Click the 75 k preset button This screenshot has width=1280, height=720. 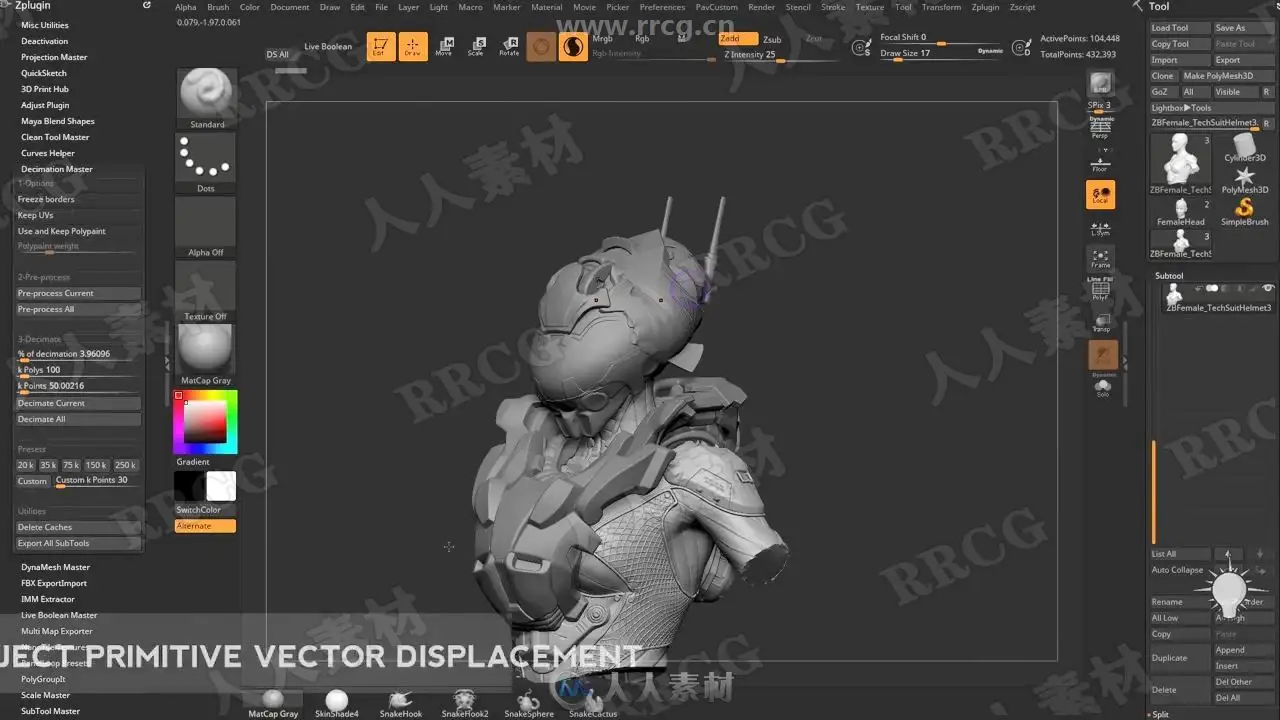tap(71, 465)
